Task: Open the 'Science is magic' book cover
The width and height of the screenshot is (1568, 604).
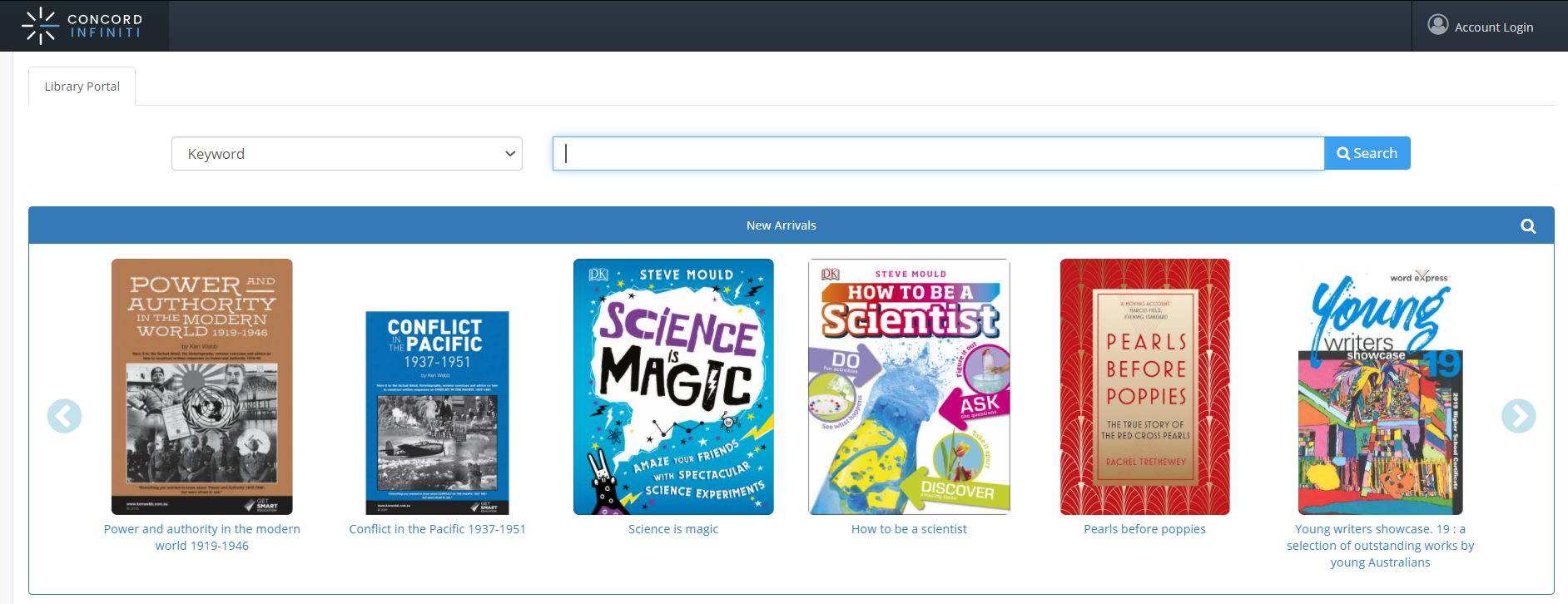Action: (673, 386)
